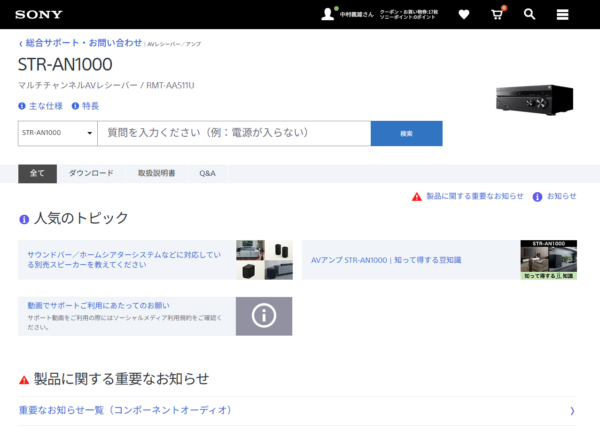The height and width of the screenshot is (447, 600).
Task: Open the user account icon
Action: pyautogui.click(x=328, y=14)
